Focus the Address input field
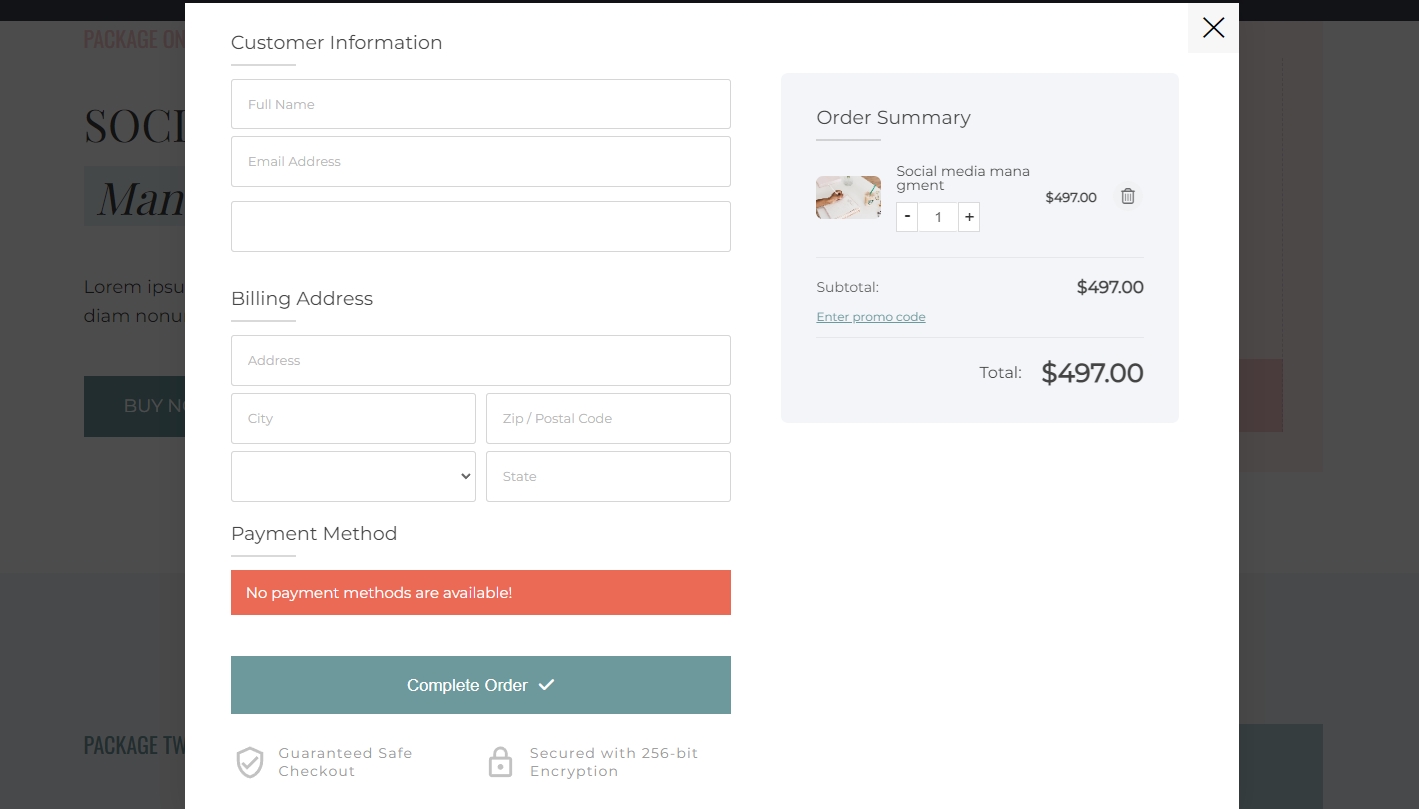 point(480,361)
